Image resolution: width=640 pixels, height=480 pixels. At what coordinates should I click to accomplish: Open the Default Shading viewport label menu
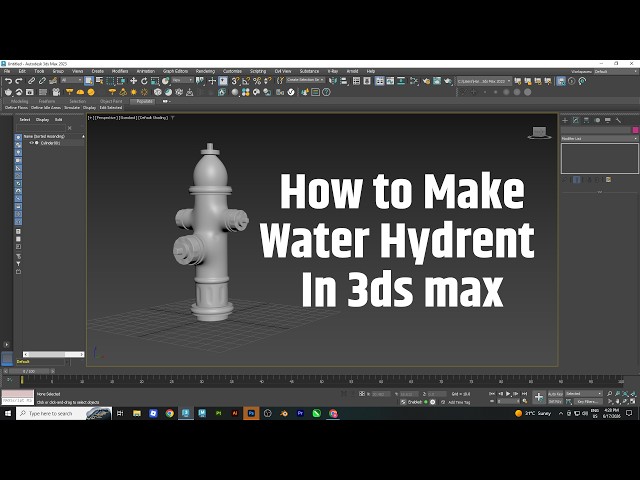tap(153, 118)
